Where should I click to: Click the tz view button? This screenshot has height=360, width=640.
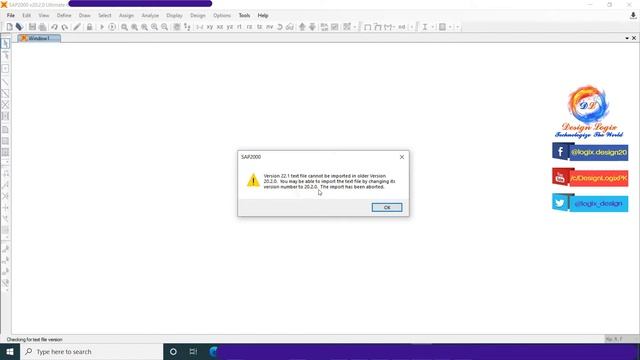pyautogui.click(x=259, y=27)
